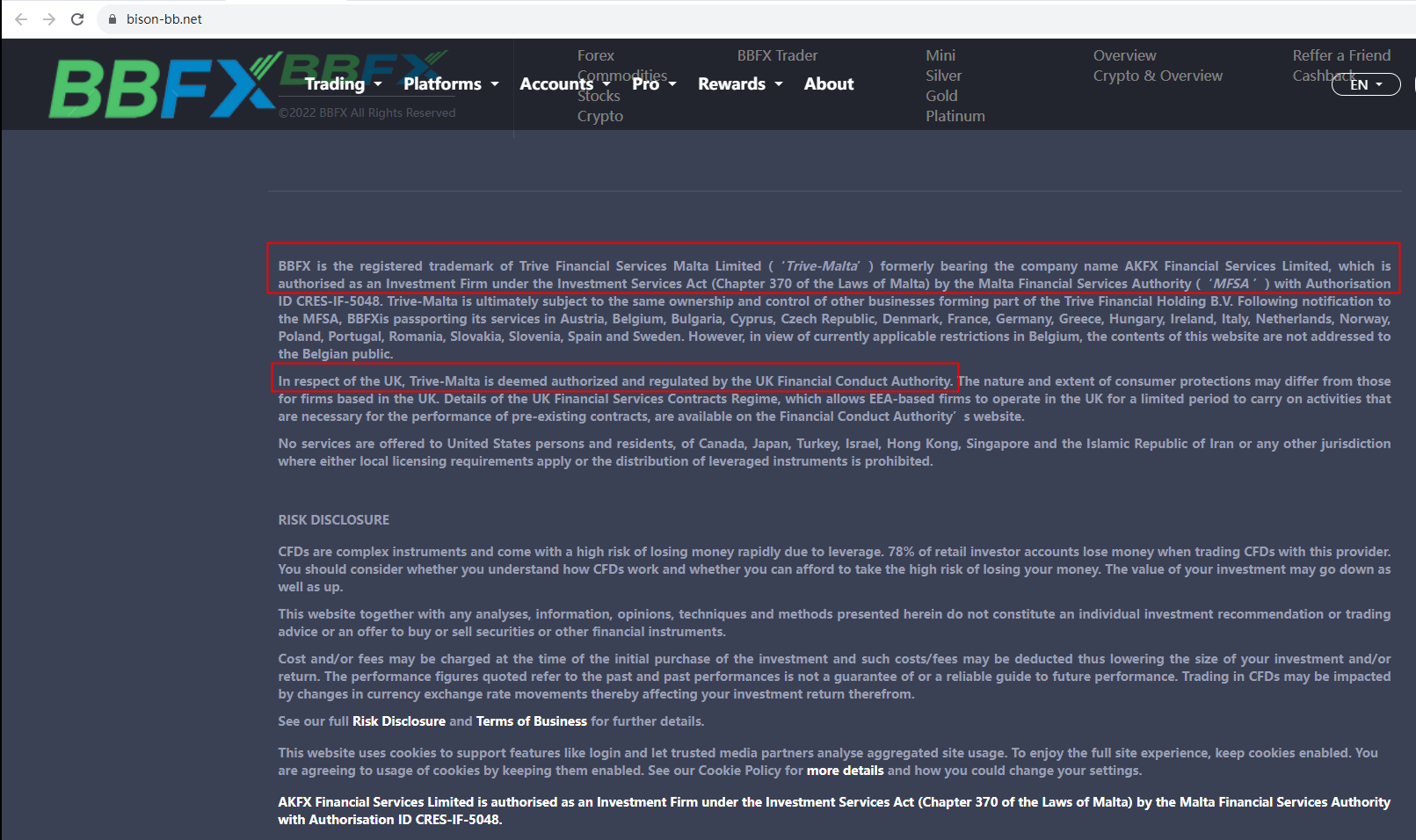
Task: Open the Terms of Business link
Action: (532, 721)
